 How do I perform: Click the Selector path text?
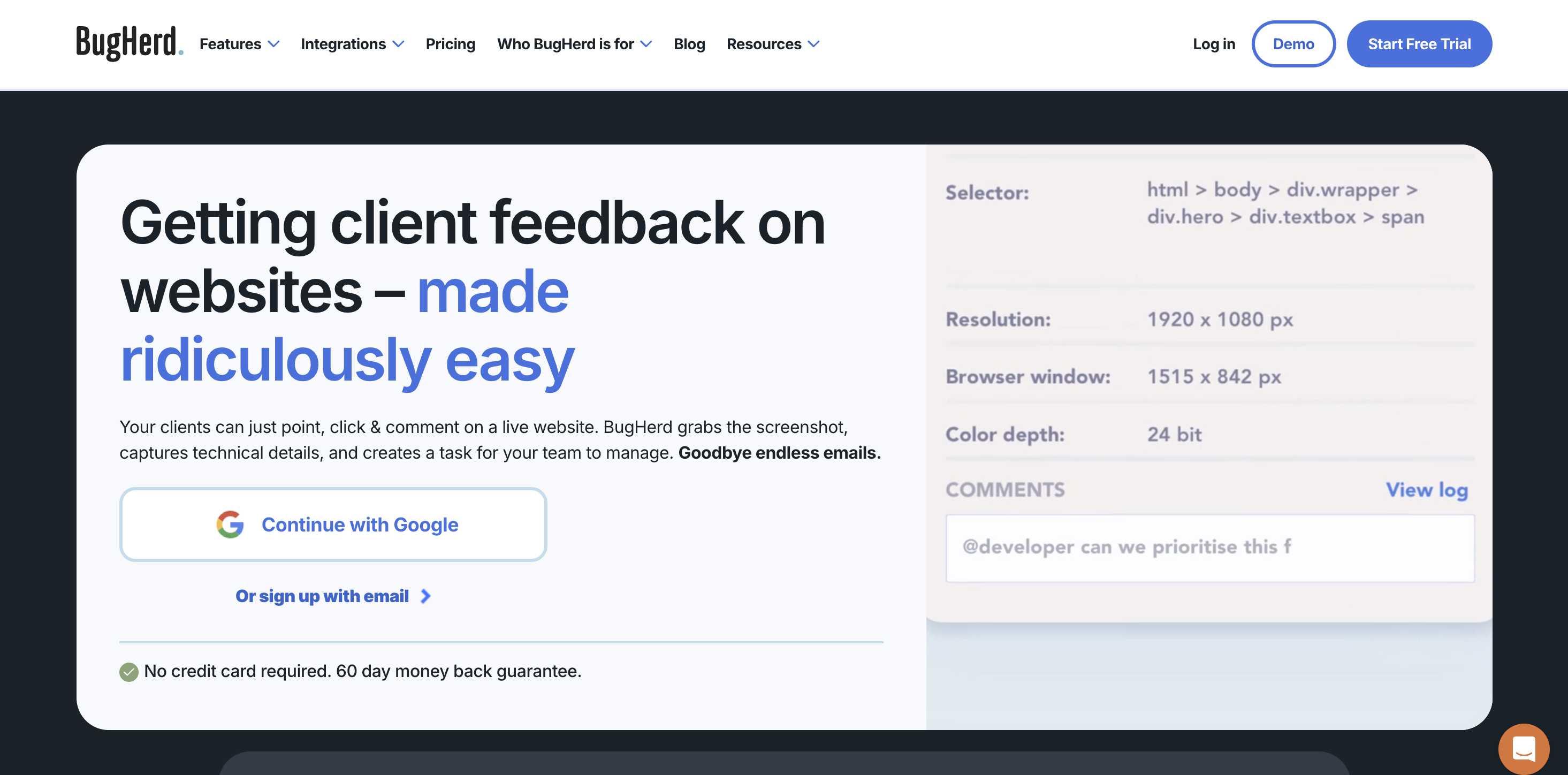1285,203
